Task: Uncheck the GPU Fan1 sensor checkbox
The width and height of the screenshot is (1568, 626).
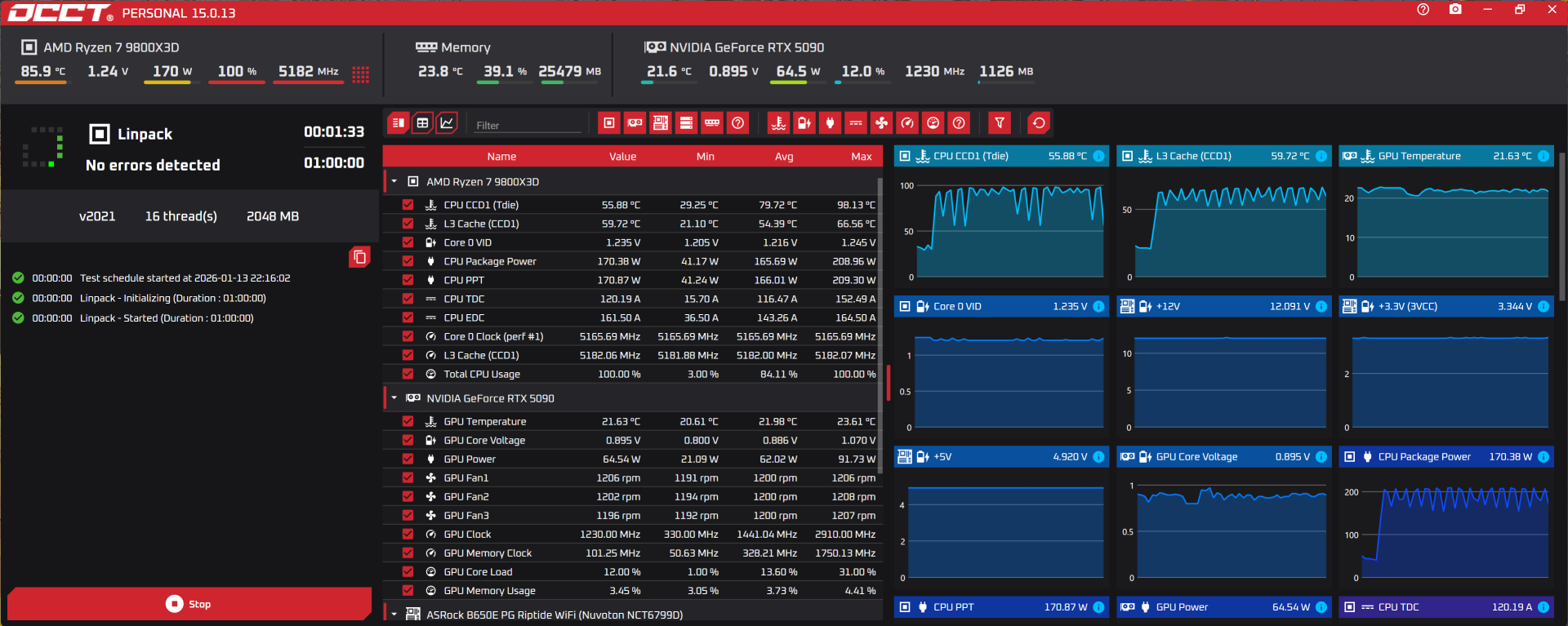Action: tap(408, 477)
